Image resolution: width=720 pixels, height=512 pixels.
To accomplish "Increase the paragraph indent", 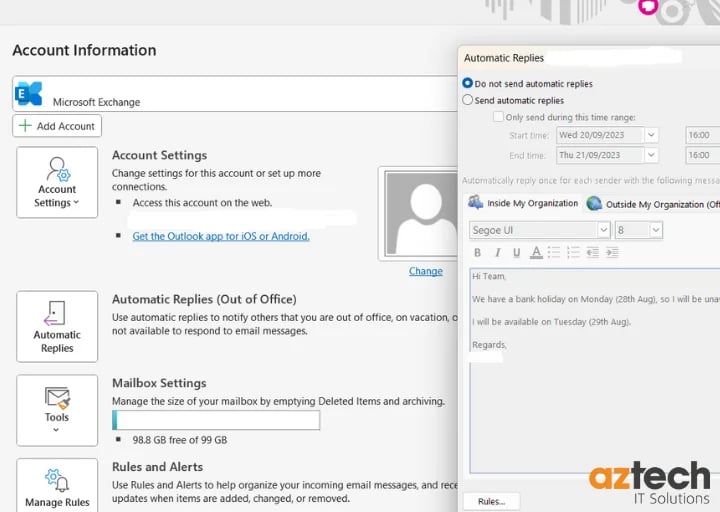I will point(612,253).
